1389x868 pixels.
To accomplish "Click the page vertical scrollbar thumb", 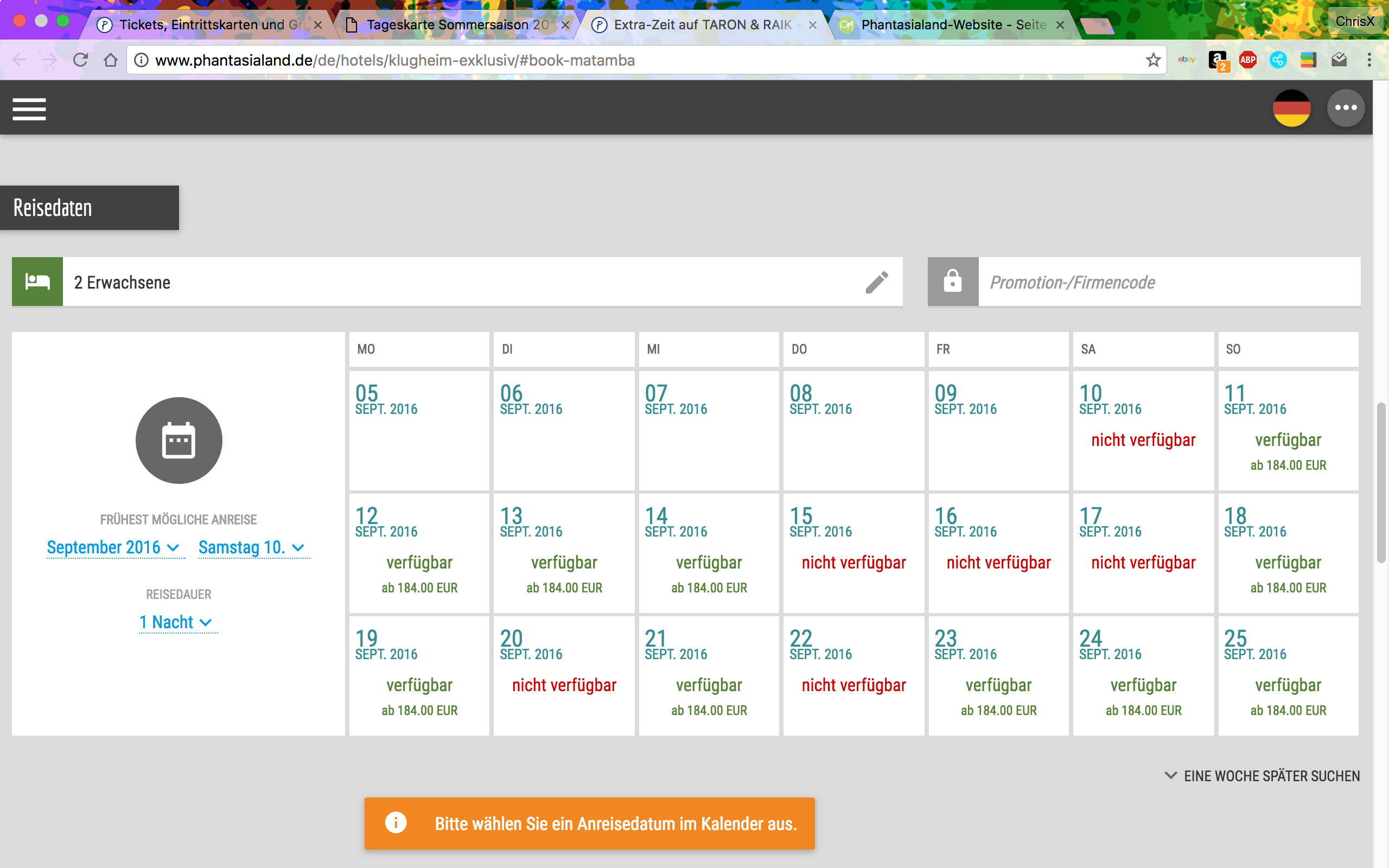I will [x=1381, y=483].
